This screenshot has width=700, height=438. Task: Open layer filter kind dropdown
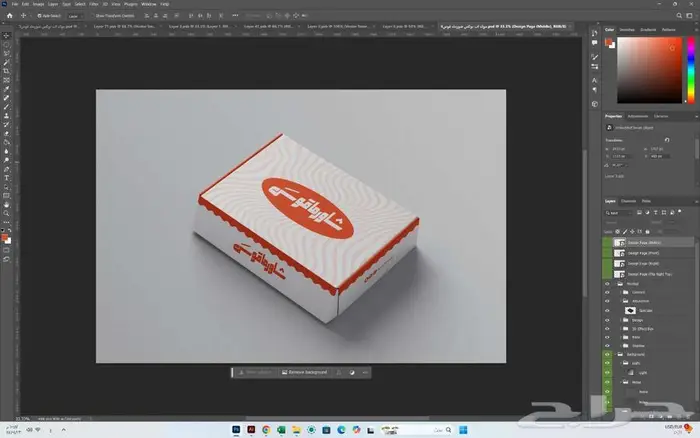(x=619, y=213)
